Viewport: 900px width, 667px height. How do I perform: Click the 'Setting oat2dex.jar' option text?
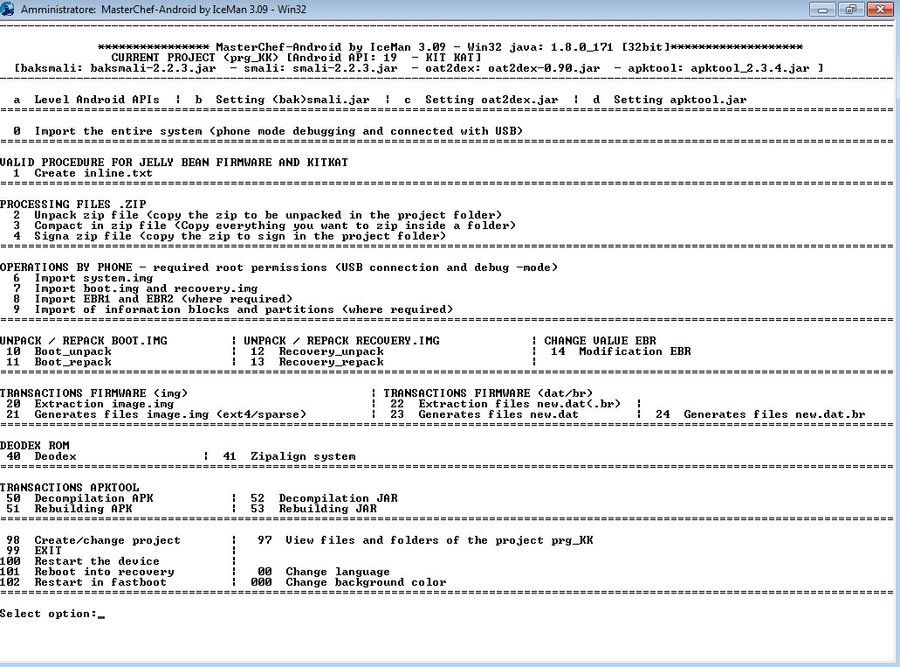tap(491, 99)
